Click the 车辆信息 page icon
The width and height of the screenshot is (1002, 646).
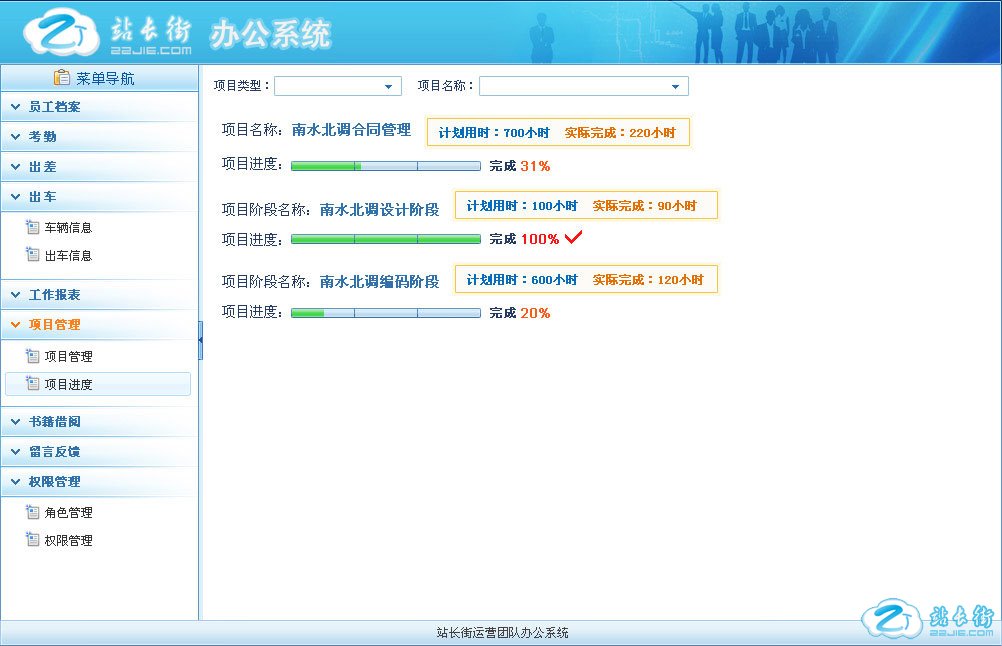33,227
